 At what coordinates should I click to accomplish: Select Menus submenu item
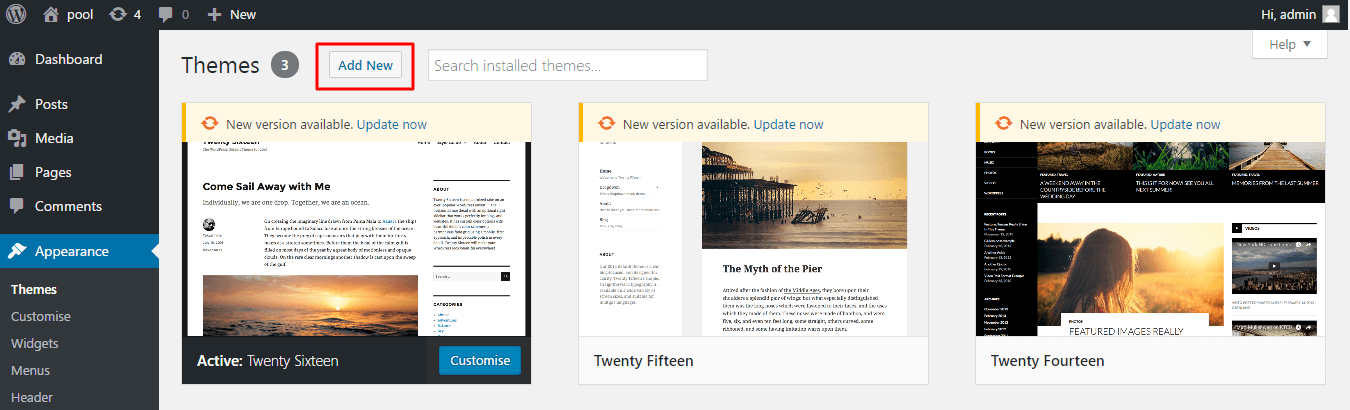click(31, 370)
